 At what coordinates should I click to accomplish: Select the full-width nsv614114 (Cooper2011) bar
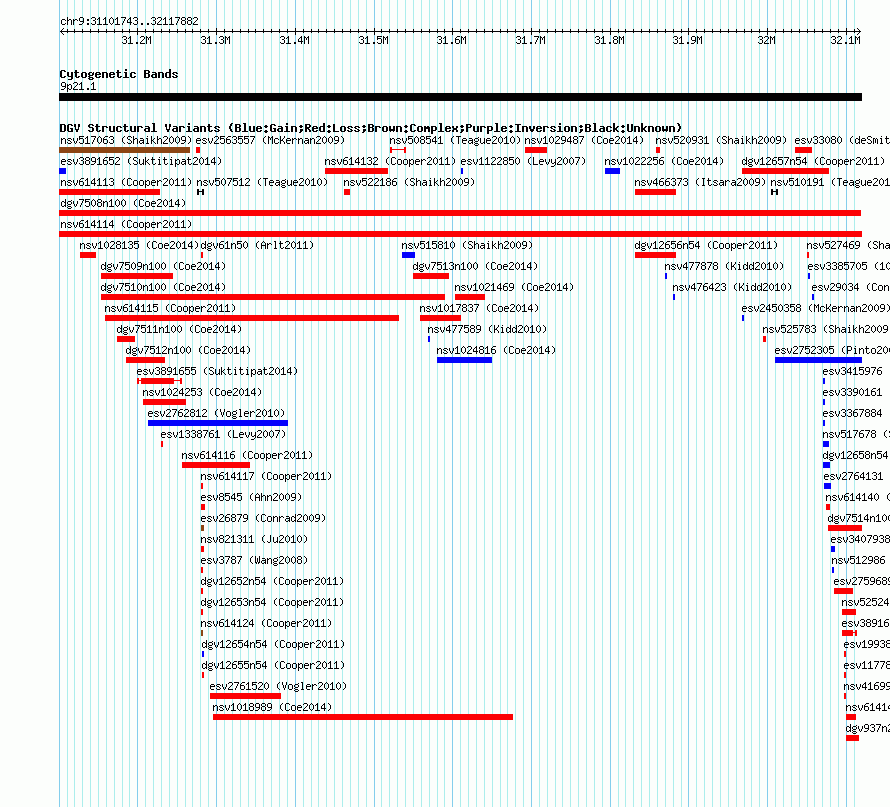(460, 234)
